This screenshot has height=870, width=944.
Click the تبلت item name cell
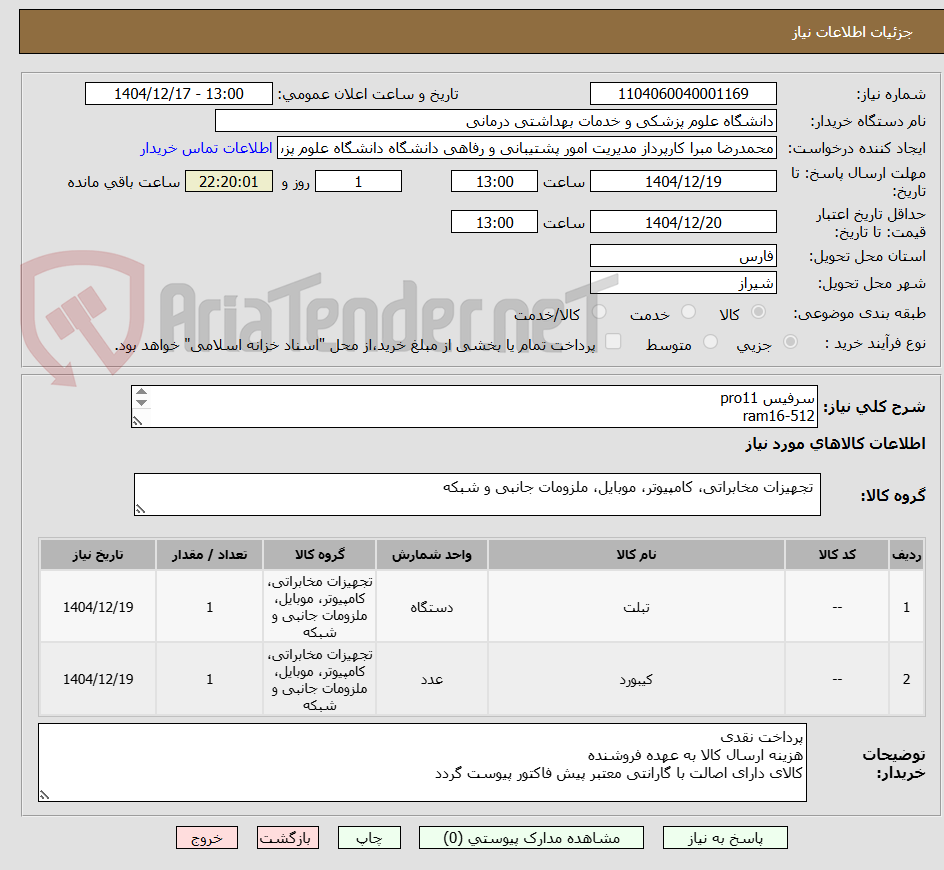point(636,607)
